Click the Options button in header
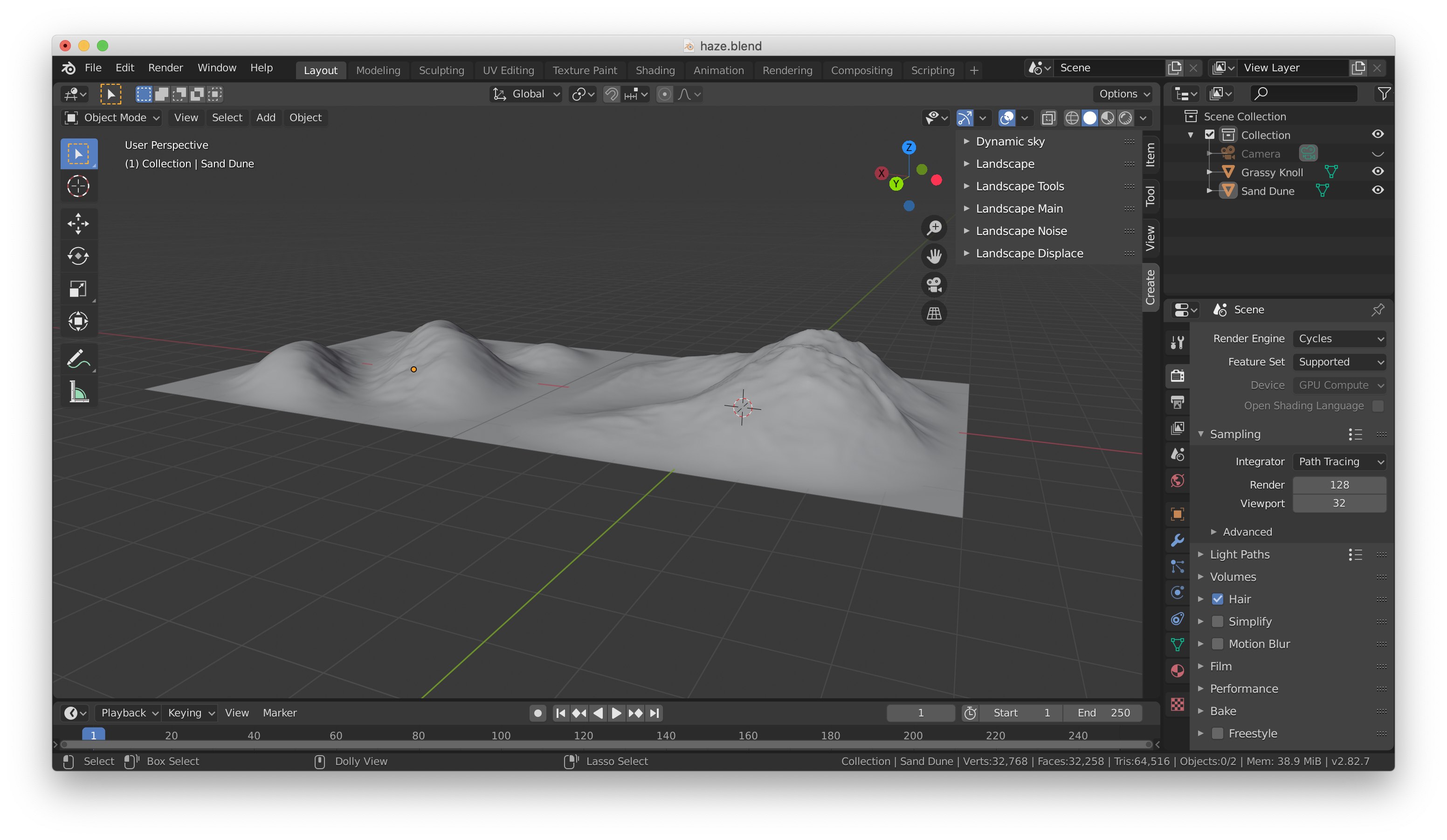Screen dimensions: 1447x840 pyautogui.click(x=1124, y=94)
